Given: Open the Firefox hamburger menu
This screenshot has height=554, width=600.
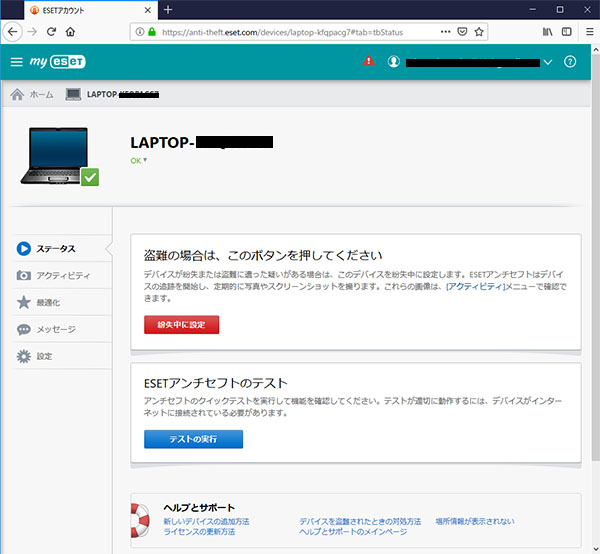Looking at the screenshot, I should (x=590, y=32).
